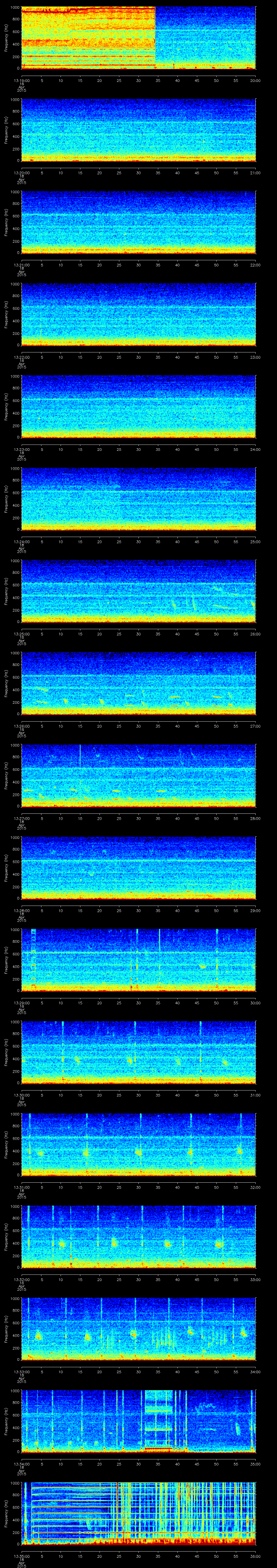Open the spectrogram covering 13:32:00 to 33:00
The image size is (277, 1568).
(x=138, y=1237)
